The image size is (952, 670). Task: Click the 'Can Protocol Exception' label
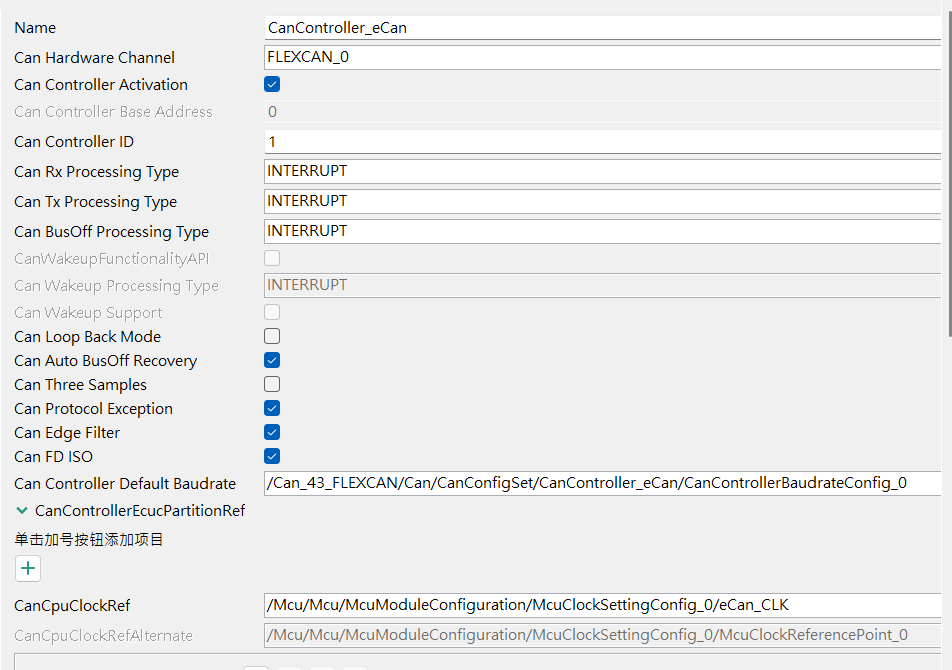click(x=94, y=409)
